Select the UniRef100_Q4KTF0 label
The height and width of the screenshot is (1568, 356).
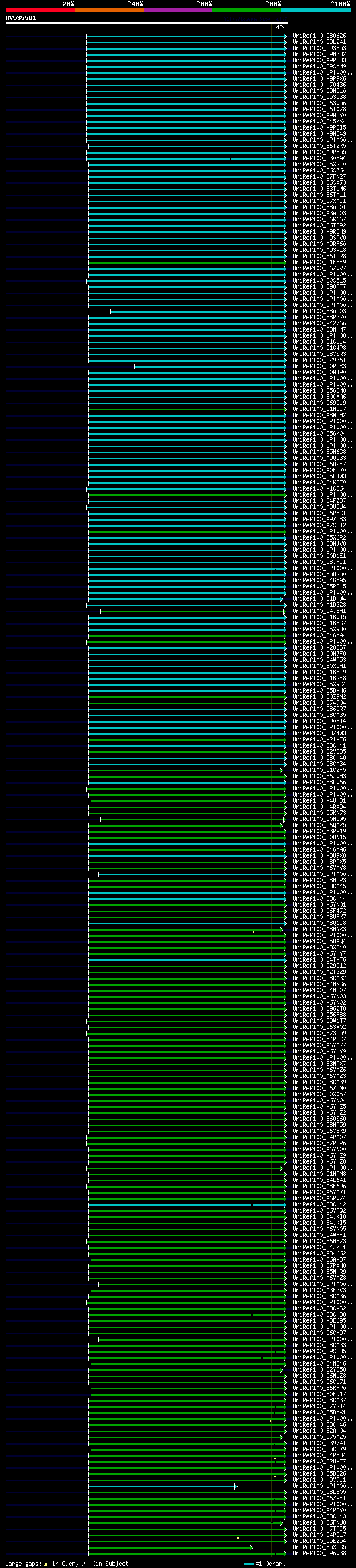[x=319, y=483]
